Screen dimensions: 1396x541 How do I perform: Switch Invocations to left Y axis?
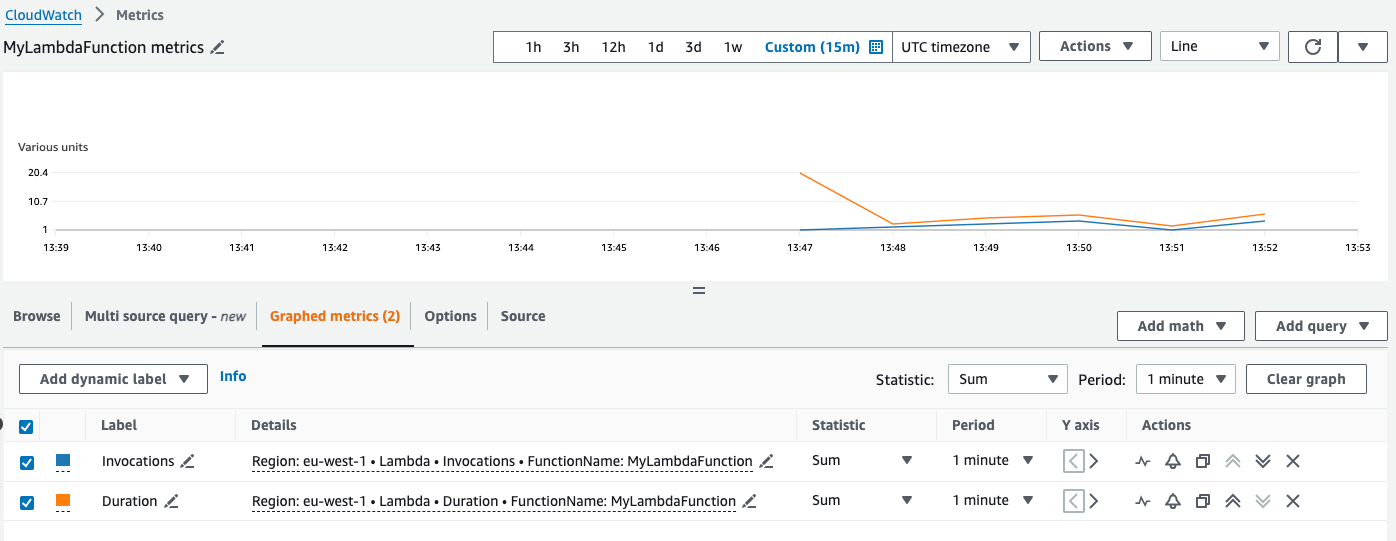click(1073, 461)
